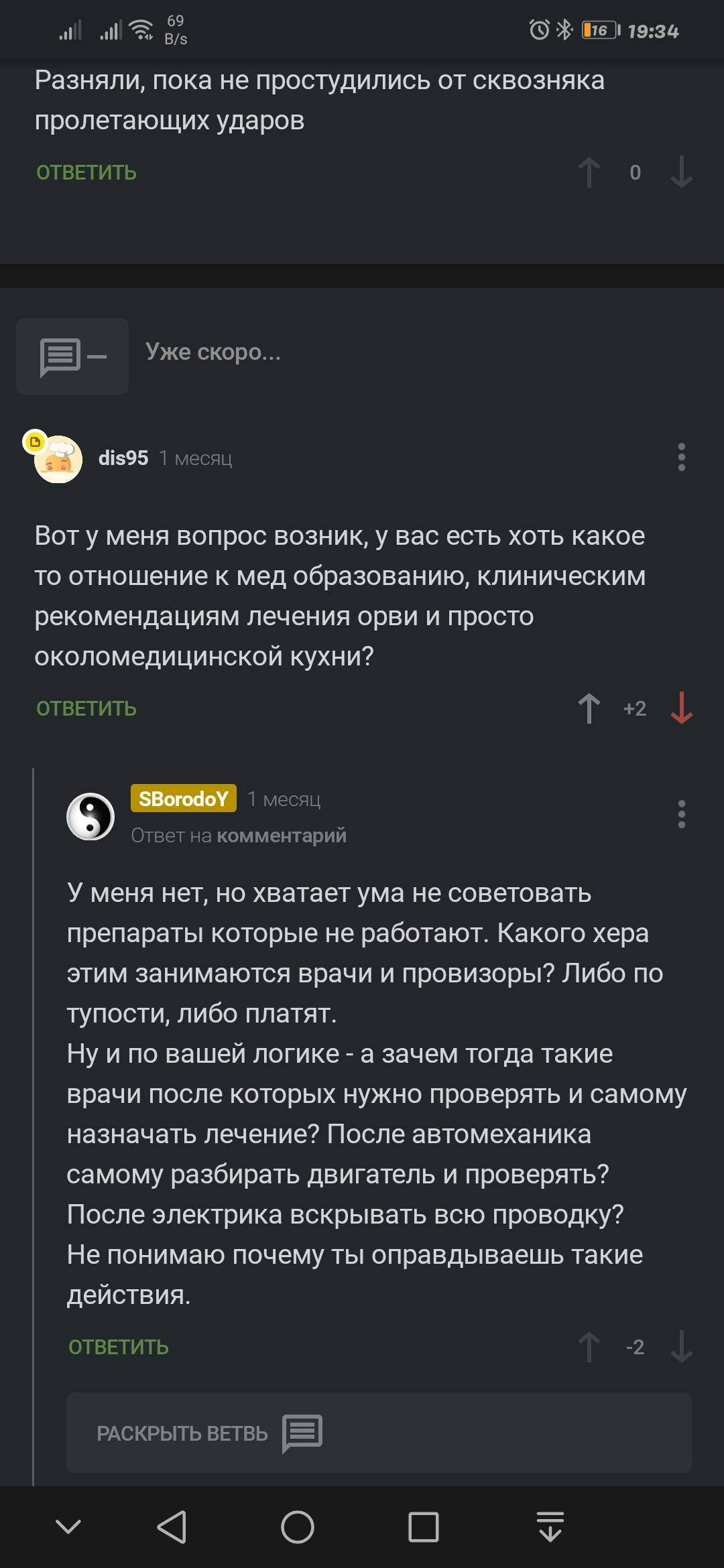Open dis95's avatar

[58, 459]
